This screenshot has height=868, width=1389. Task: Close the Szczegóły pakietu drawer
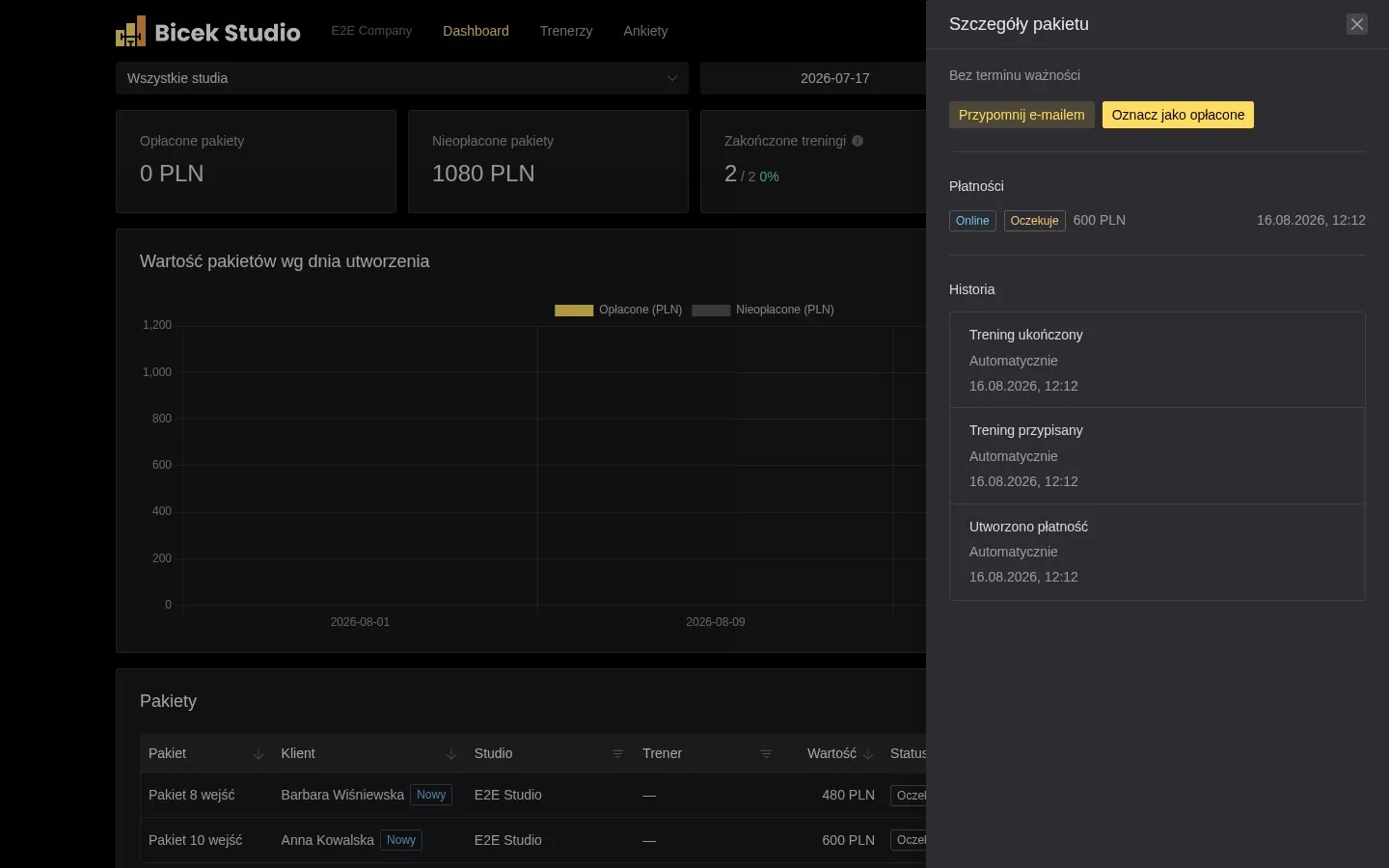[1357, 24]
